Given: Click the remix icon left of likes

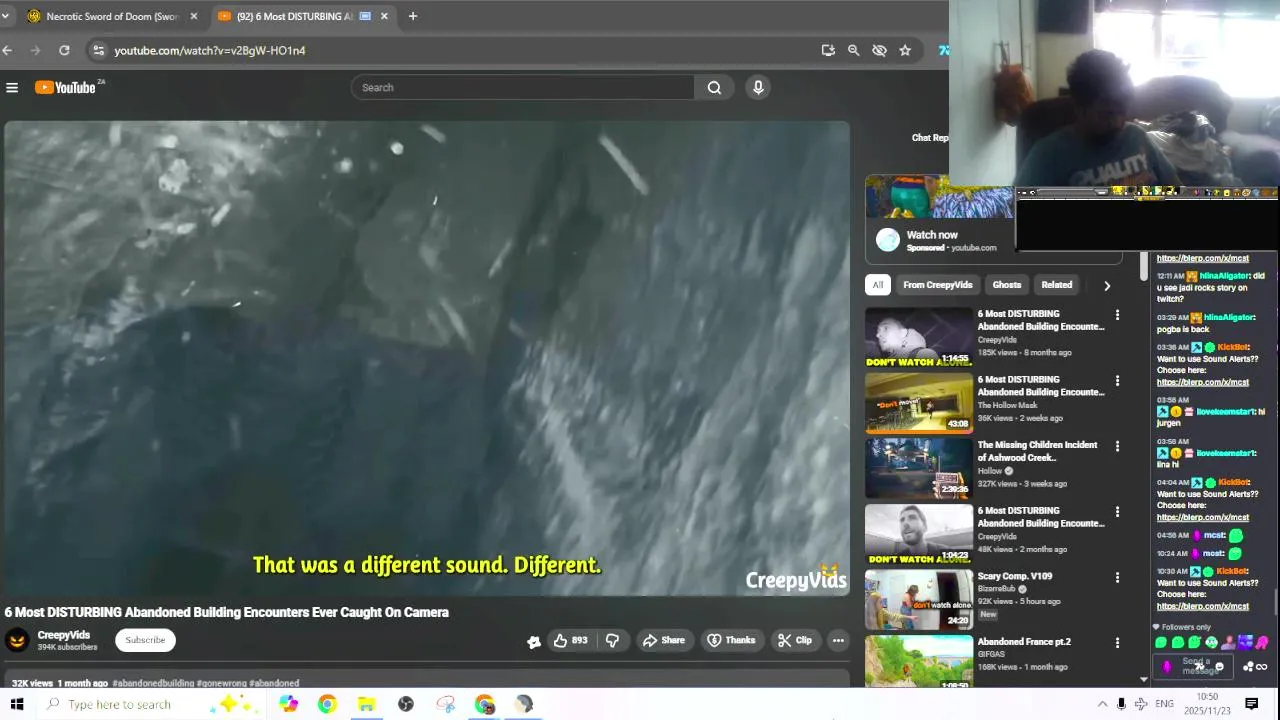Looking at the screenshot, I should (x=534, y=642).
